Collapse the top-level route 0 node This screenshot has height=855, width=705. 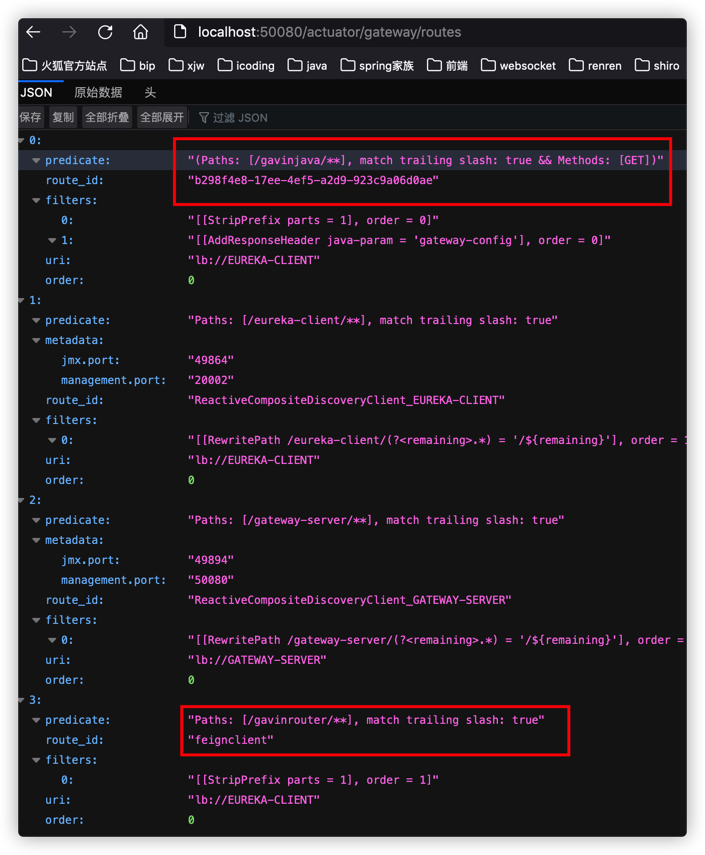coord(21,141)
